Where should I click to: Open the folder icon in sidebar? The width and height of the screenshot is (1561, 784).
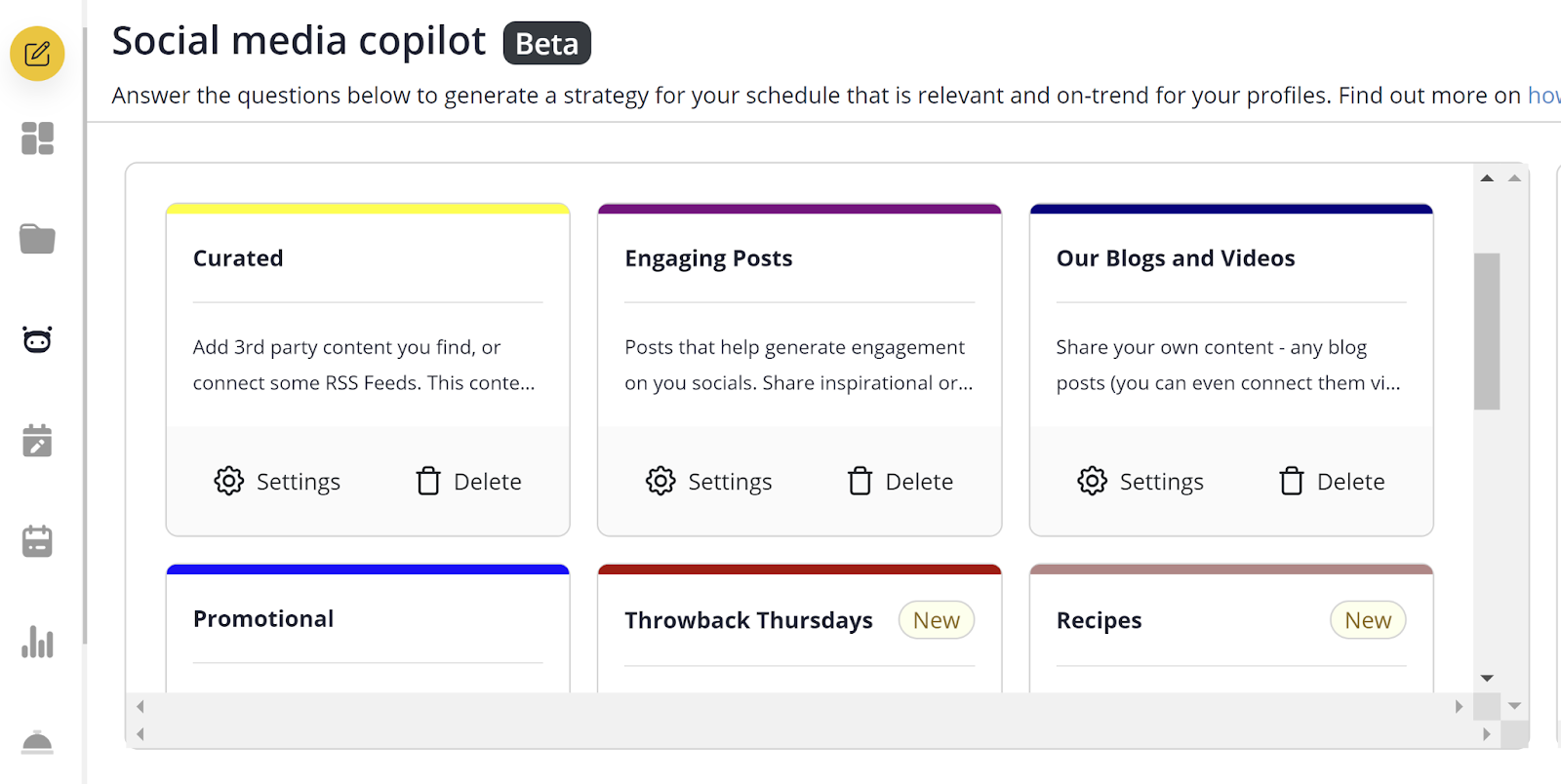point(37,239)
